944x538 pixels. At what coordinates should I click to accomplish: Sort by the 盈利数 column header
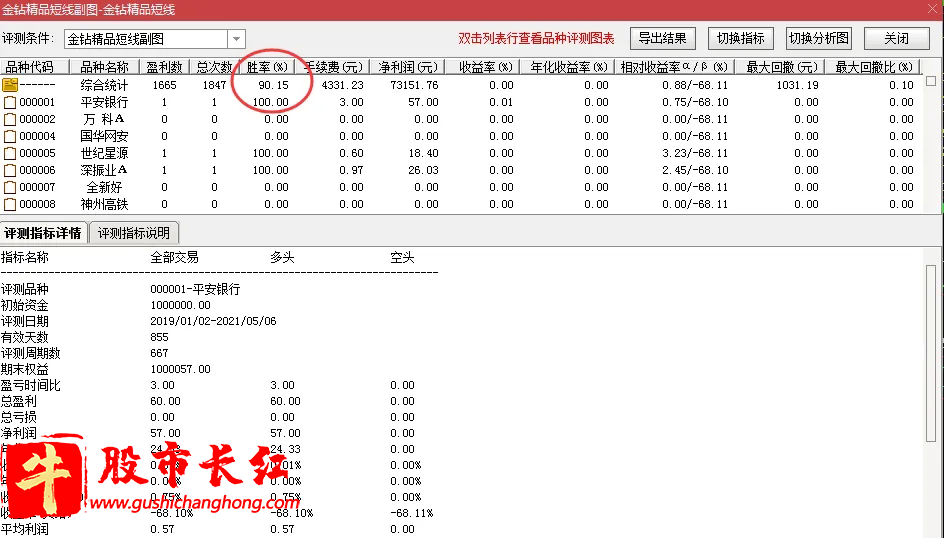click(164, 67)
